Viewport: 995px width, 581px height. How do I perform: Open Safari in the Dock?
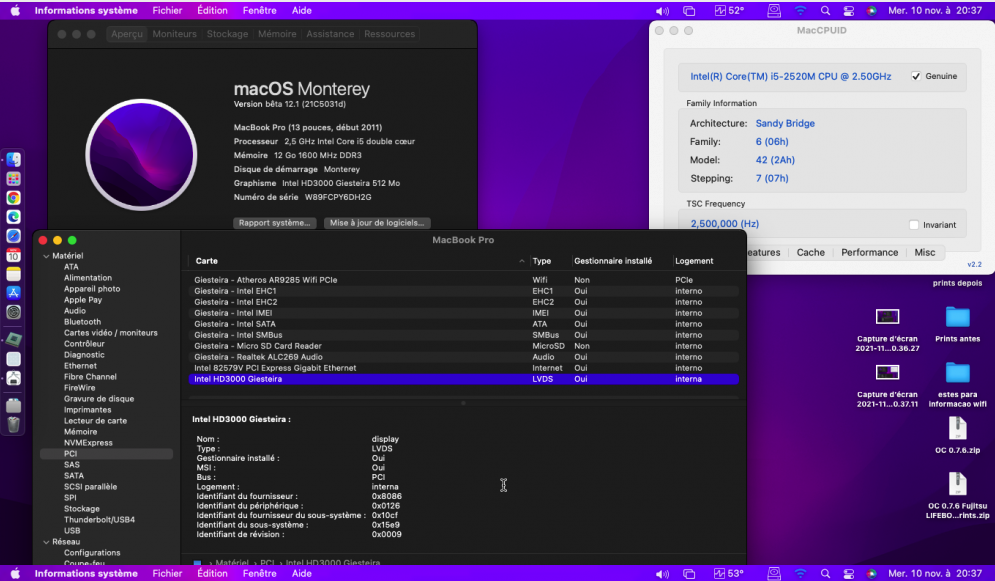click(13, 235)
